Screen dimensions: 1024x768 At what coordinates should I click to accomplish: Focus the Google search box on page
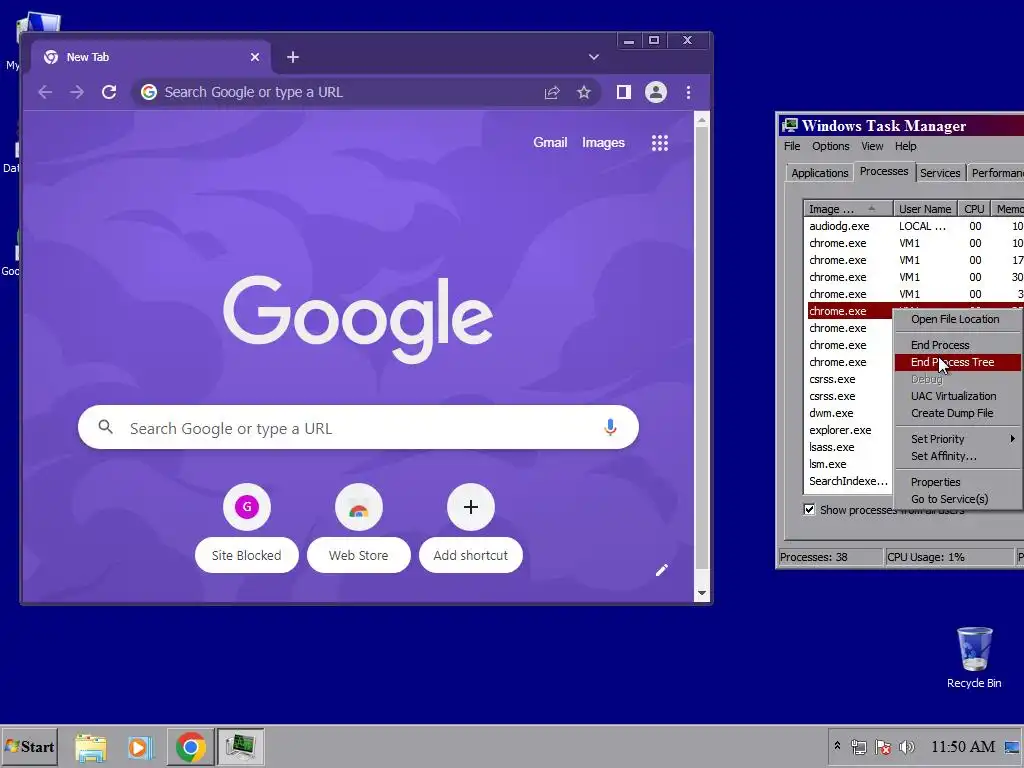[x=358, y=427]
